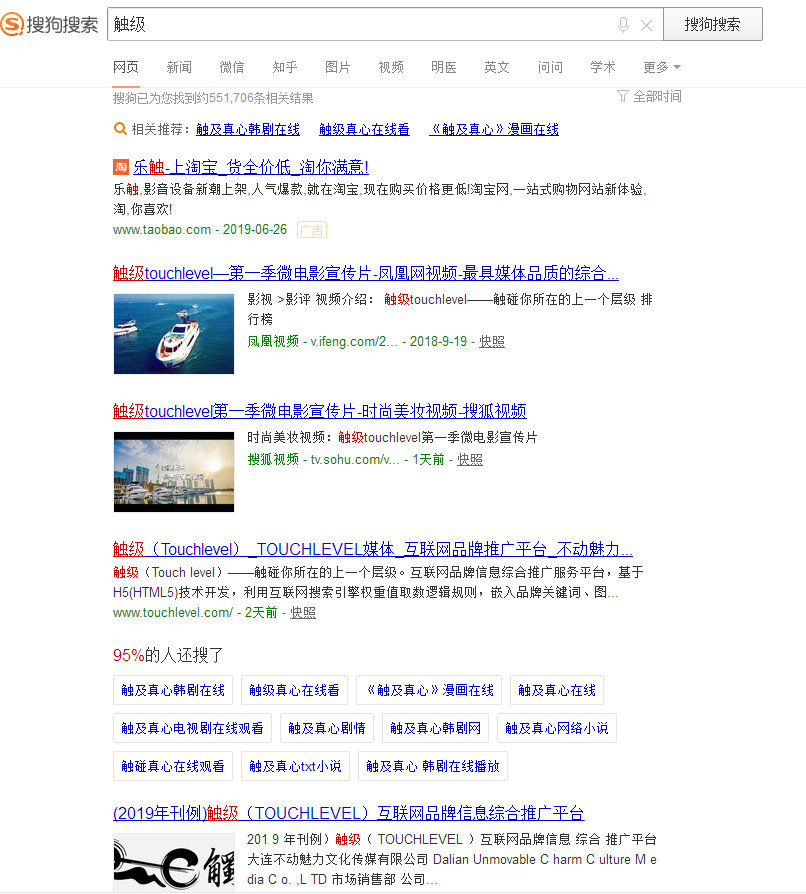Image resolution: width=806 pixels, height=894 pixels.
Task: Click the related search 触碰真心在线观看
Action: coord(173,766)
